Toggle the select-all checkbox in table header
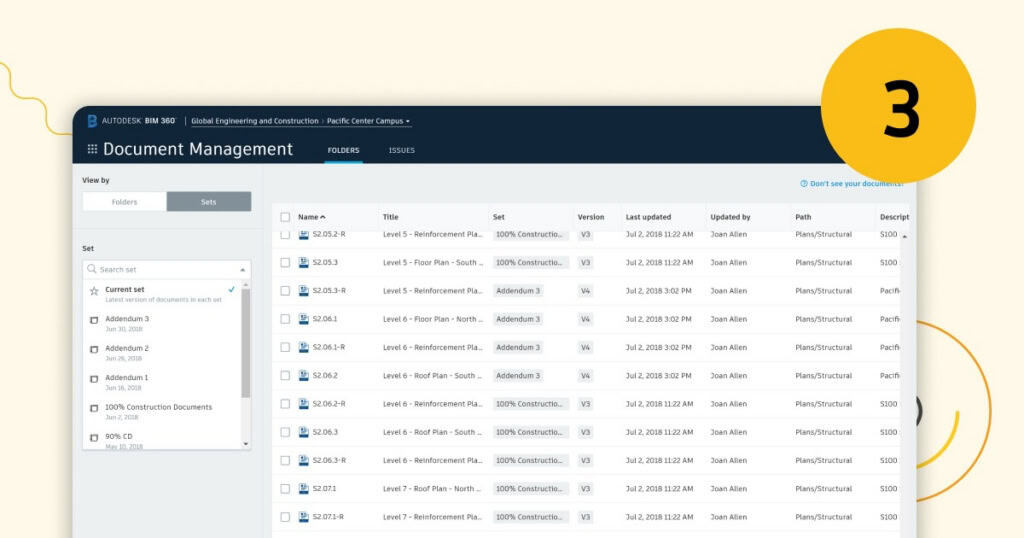The width and height of the screenshot is (1024, 538). (285, 217)
